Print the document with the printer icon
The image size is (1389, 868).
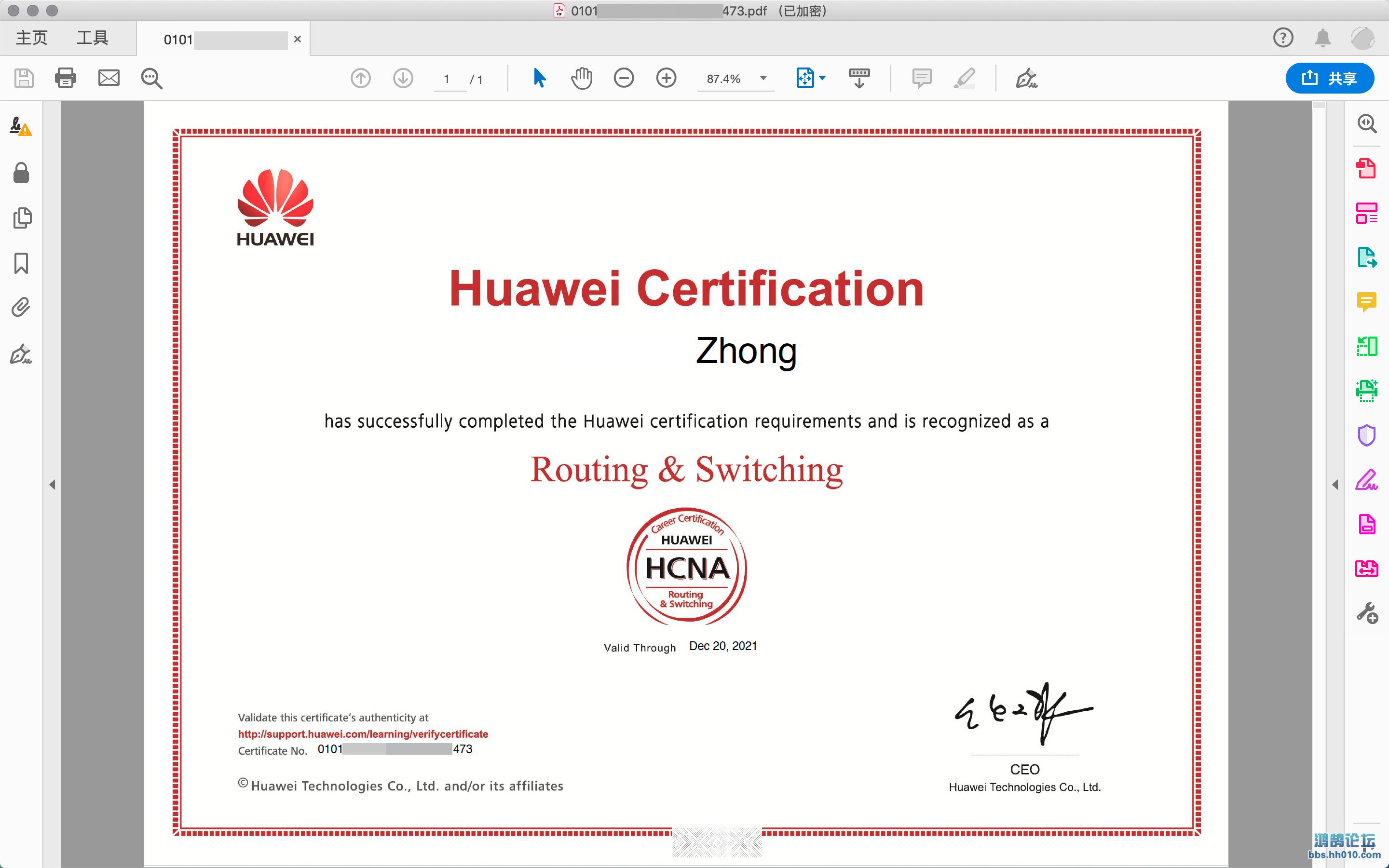[x=66, y=78]
